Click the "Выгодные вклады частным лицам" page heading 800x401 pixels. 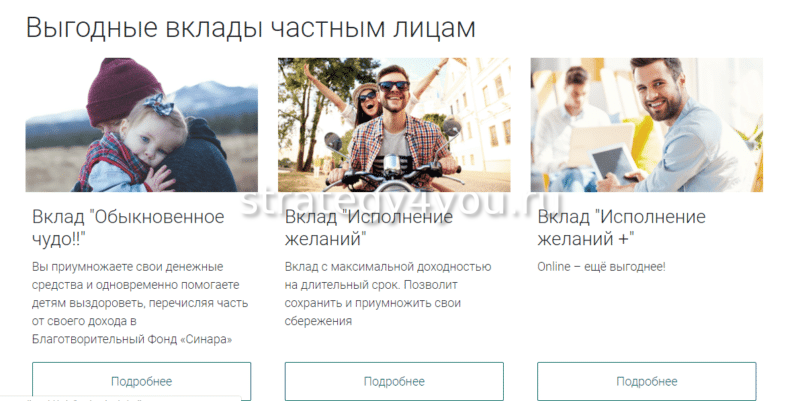251,28
